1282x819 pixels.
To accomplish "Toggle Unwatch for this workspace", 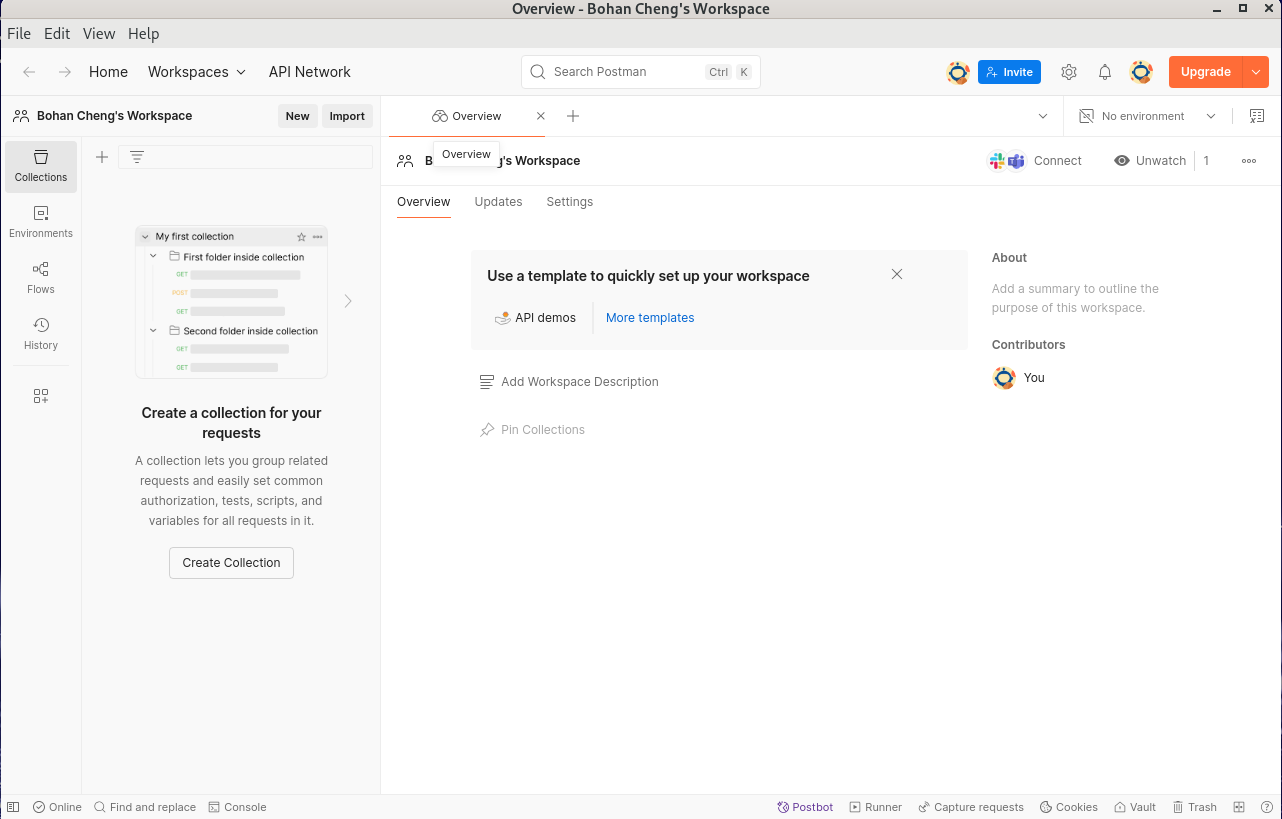I will (x=1150, y=161).
